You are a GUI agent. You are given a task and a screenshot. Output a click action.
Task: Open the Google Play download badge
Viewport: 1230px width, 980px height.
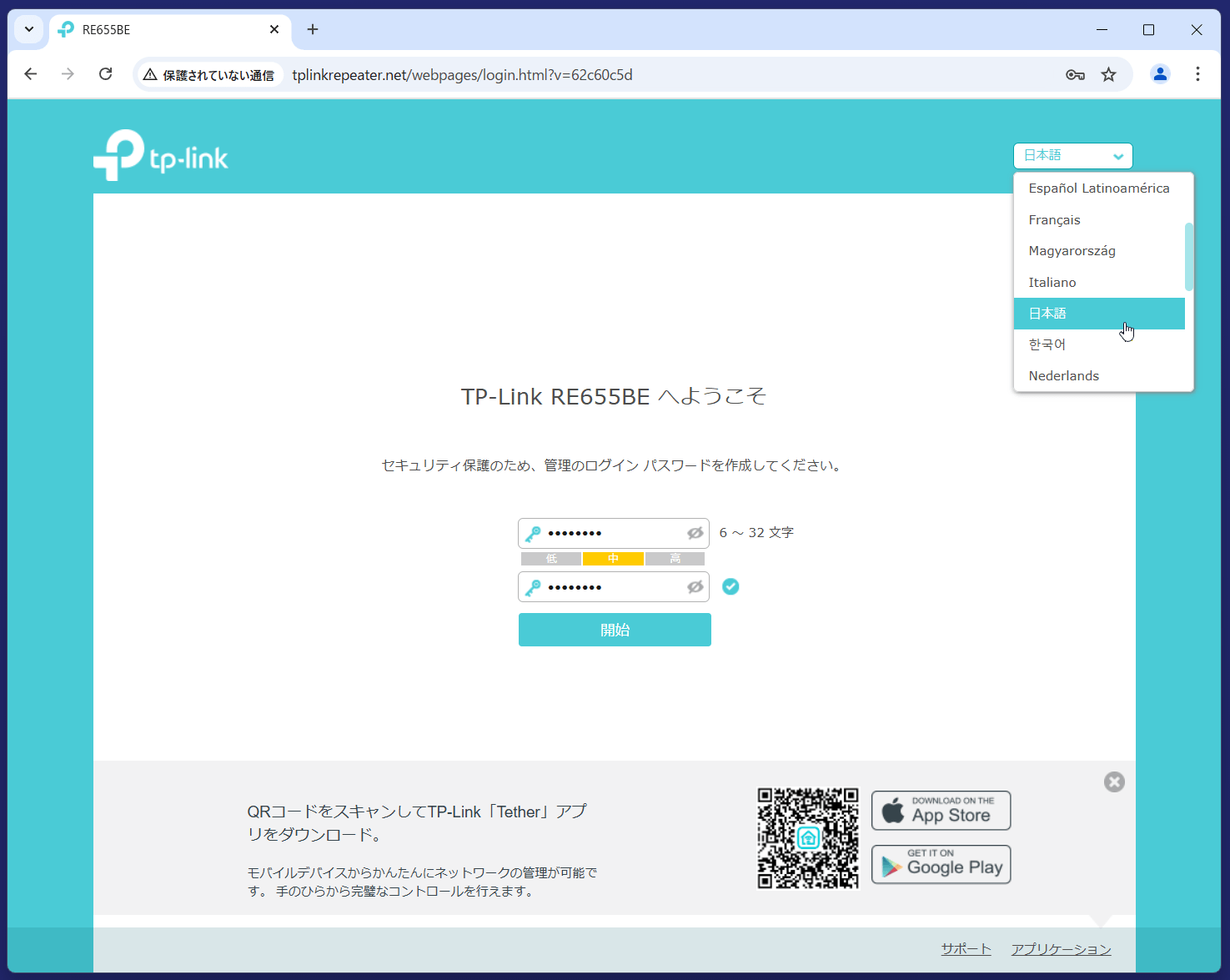tap(941, 864)
